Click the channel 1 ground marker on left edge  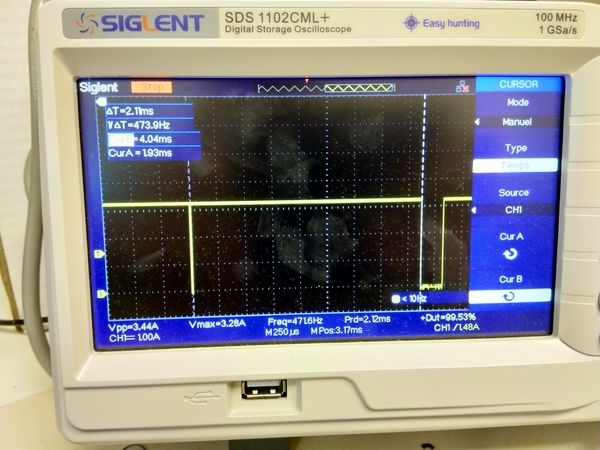click(101, 293)
